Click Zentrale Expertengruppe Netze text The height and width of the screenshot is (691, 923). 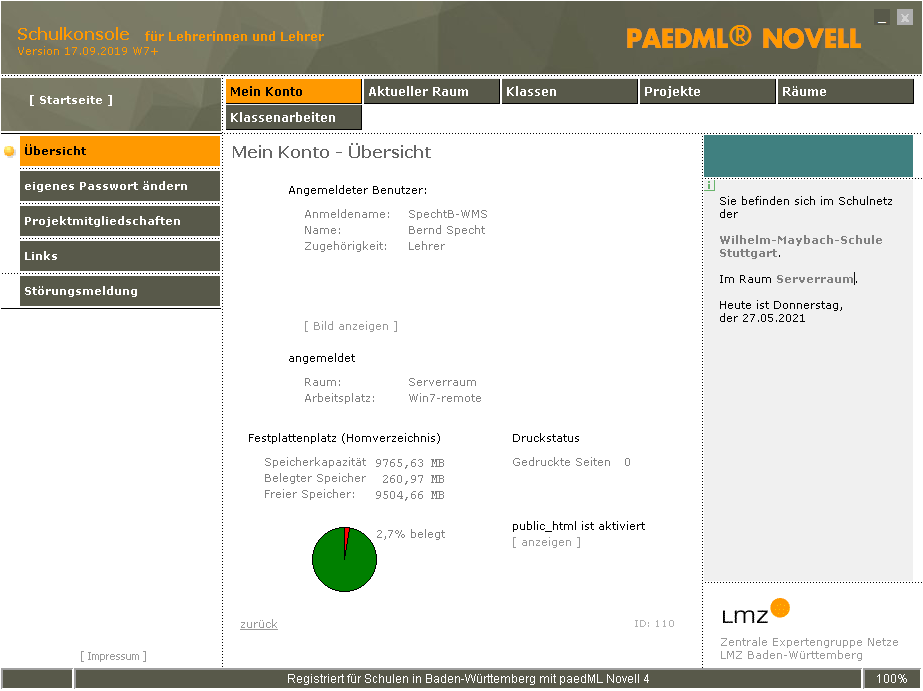(809, 642)
